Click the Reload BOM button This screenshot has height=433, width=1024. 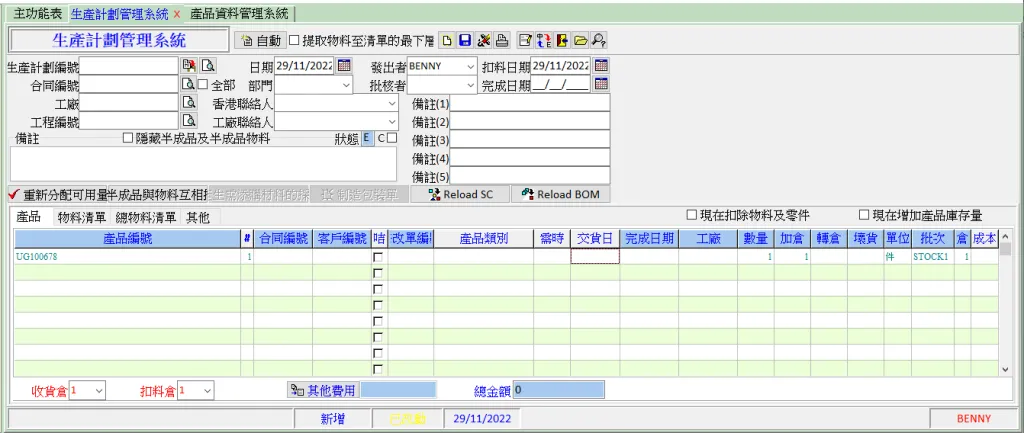(x=559, y=194)
